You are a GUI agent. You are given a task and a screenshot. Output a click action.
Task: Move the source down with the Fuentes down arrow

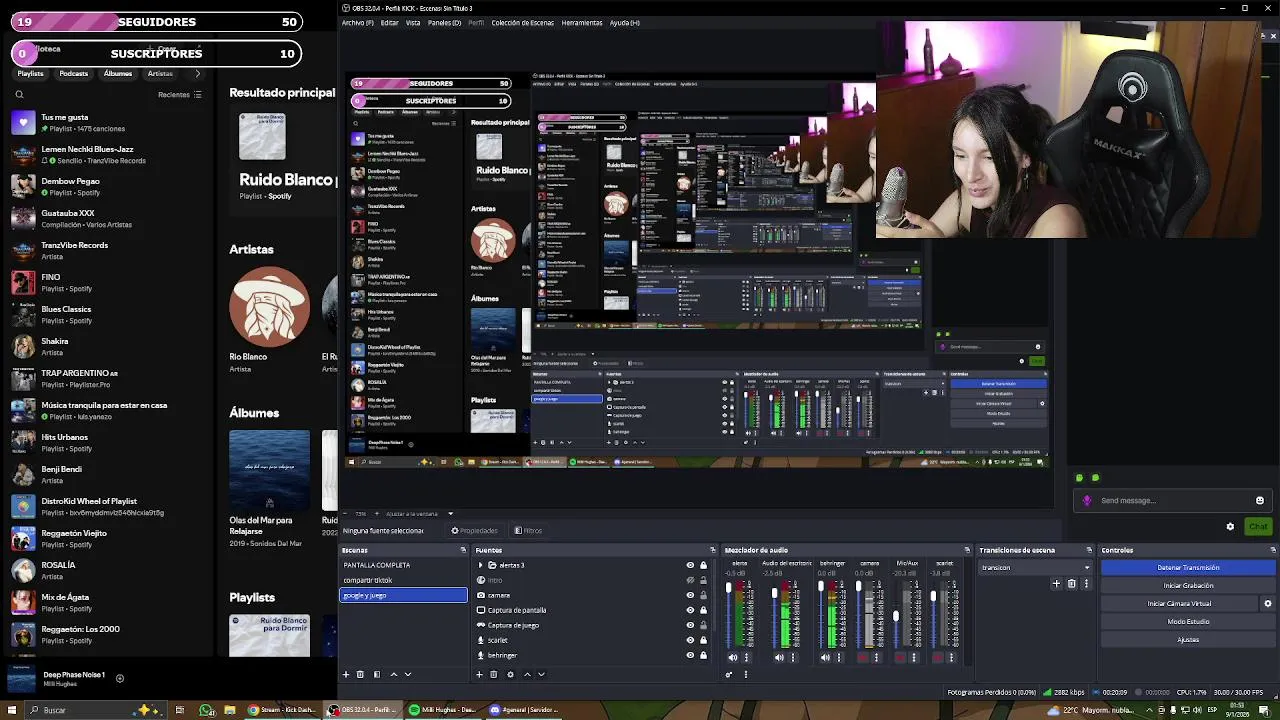pyautogui.click(x=541, y=674)
